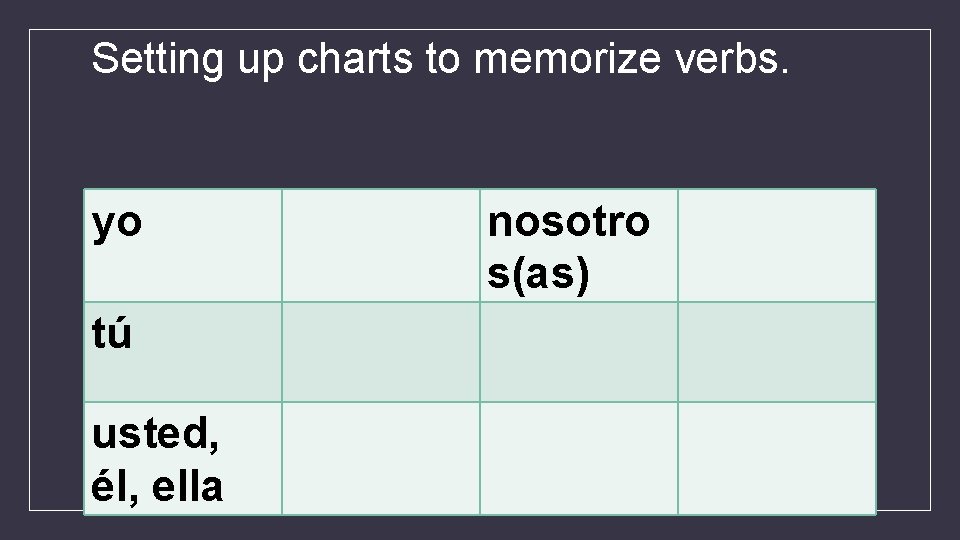Click the empty cell directly below "nosotros(as)"
Screen dimensions: 960x540
pos(578,351)
